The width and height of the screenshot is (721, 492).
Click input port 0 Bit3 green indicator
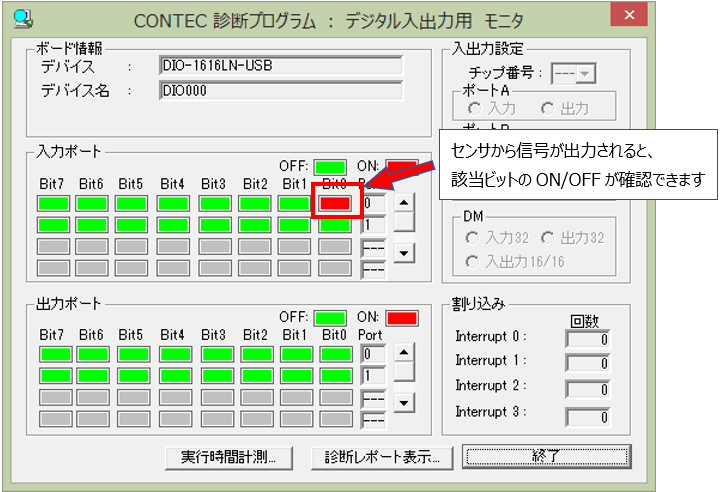pyautogui.click(x=215, y=203)
